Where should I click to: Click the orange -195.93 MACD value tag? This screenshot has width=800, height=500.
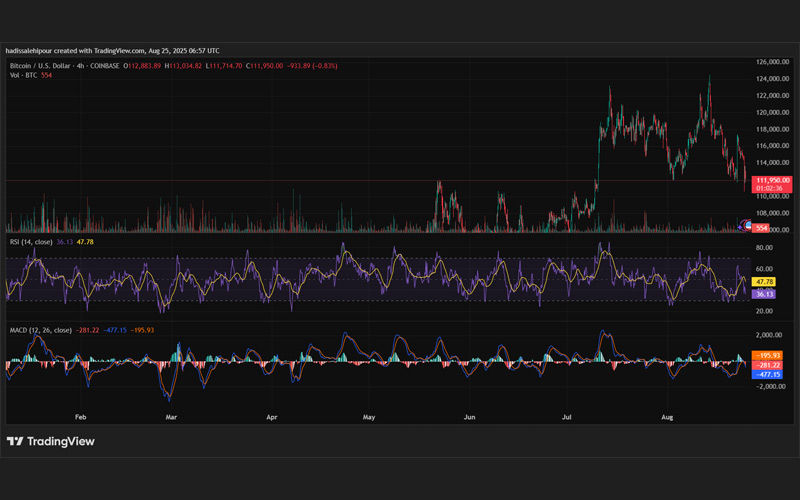(767, 355)
